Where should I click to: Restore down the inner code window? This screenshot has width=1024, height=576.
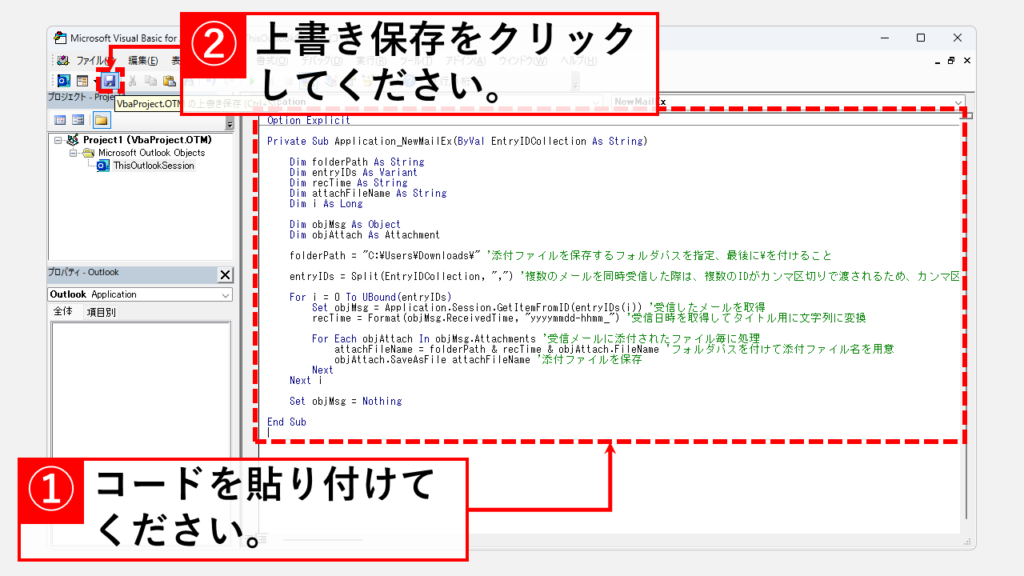[x=952, y=61]
